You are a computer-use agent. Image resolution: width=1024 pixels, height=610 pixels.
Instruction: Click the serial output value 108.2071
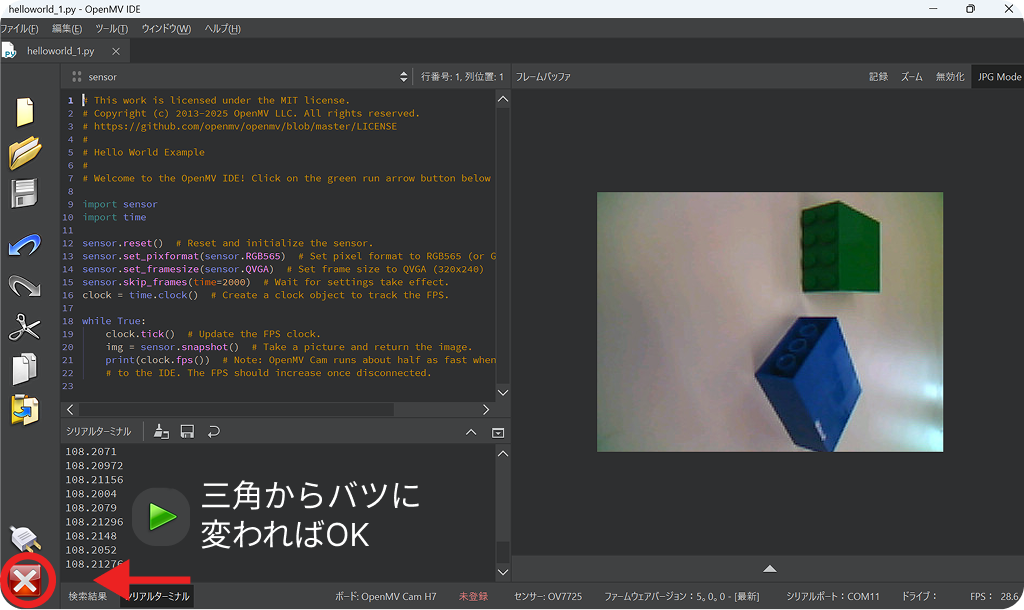[x=91, y=451]
